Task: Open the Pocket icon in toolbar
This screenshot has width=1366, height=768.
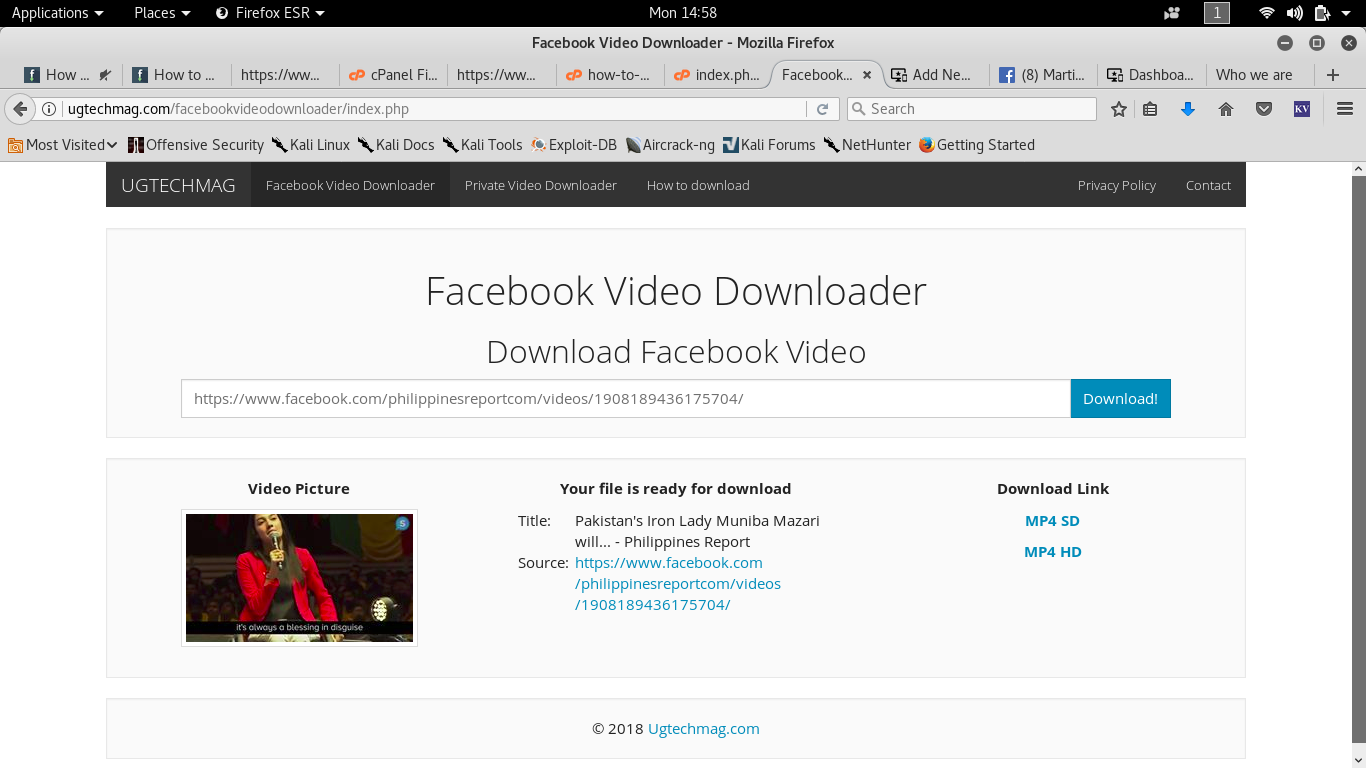Action: point(1264,109)
